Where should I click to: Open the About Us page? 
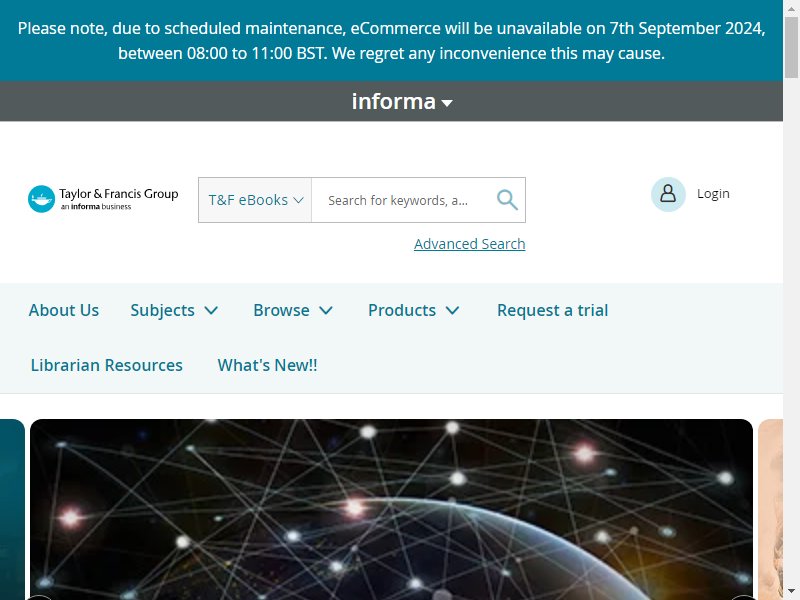pyautogui.click(x=64, y=310)
